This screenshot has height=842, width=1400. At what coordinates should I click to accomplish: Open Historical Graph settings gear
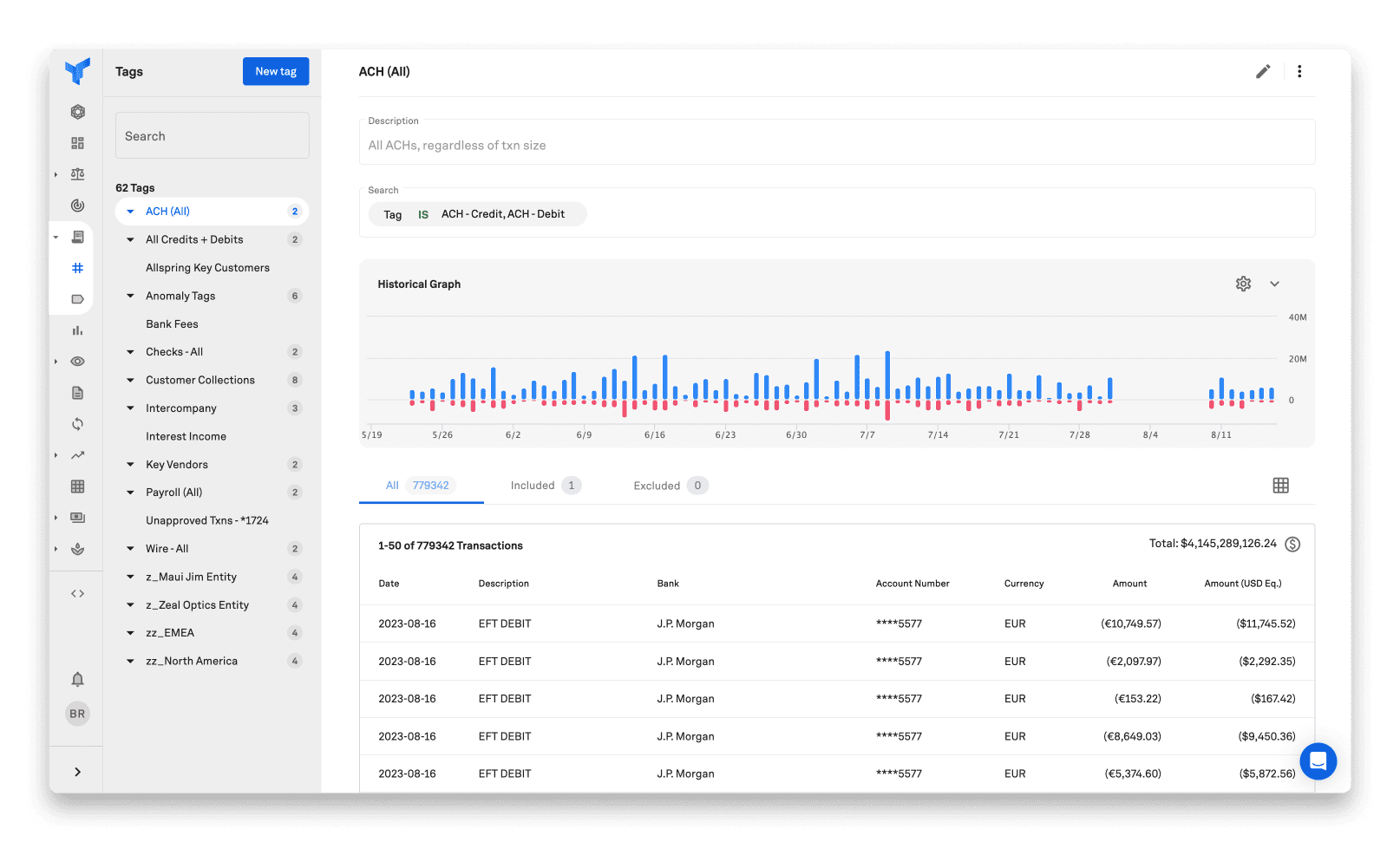pos(1243,284)
